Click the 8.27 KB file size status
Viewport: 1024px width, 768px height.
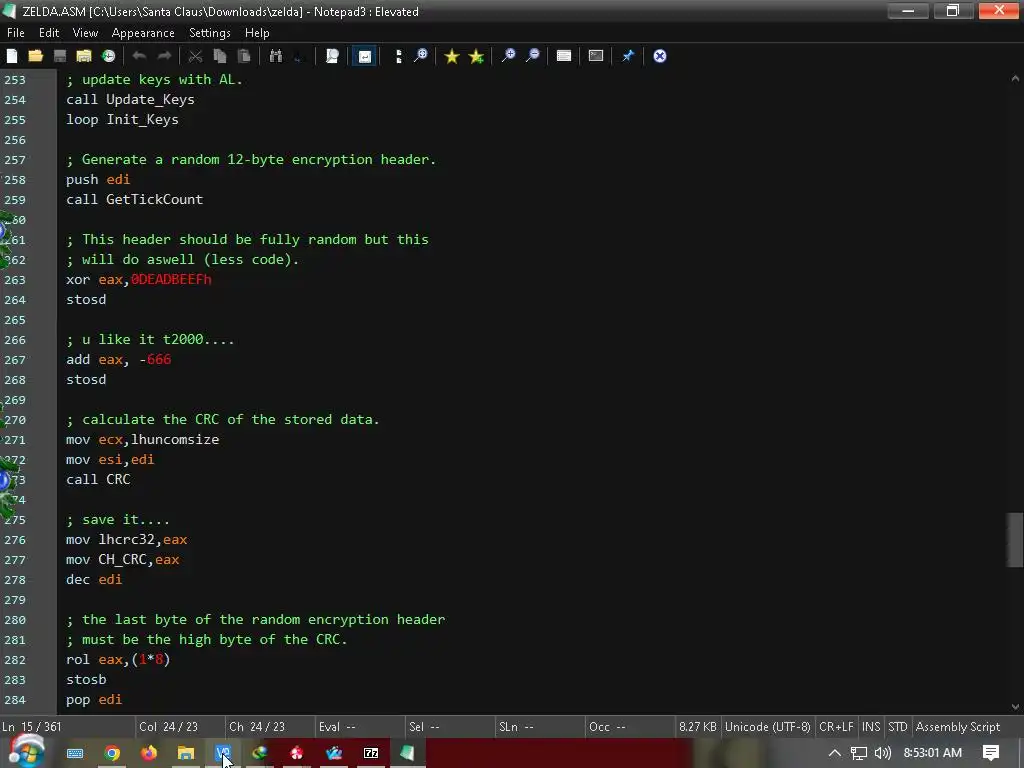pyautogui.click(x=697, y=727)
